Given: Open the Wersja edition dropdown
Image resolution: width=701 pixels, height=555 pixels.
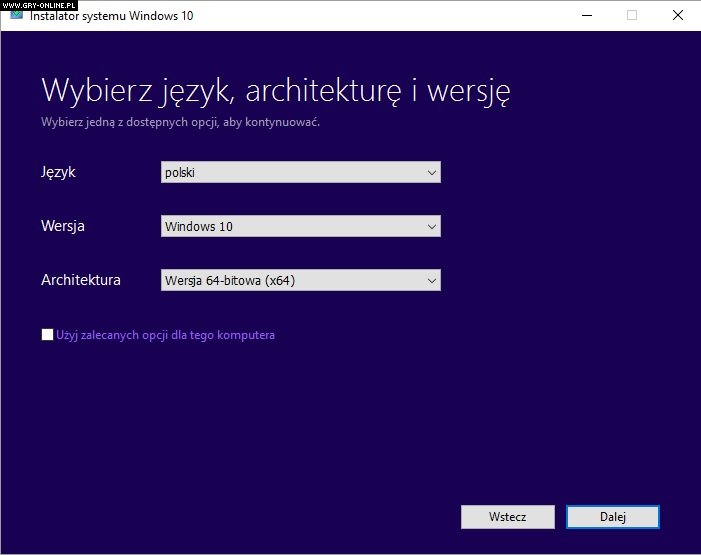Looking at the screenshot, I should [300, 226].
